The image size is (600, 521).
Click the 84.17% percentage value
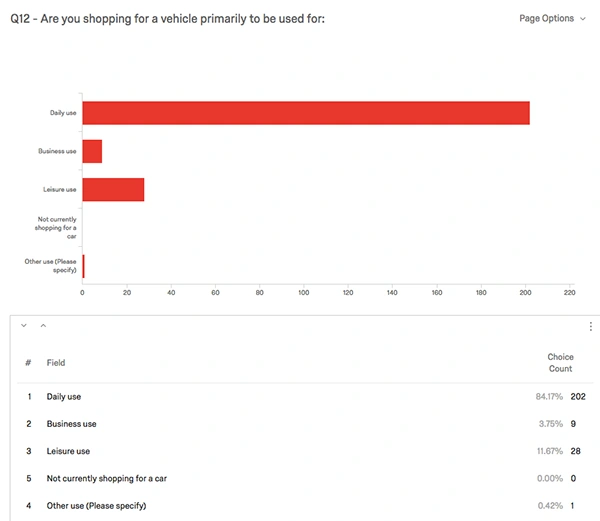tap(550, 397)
